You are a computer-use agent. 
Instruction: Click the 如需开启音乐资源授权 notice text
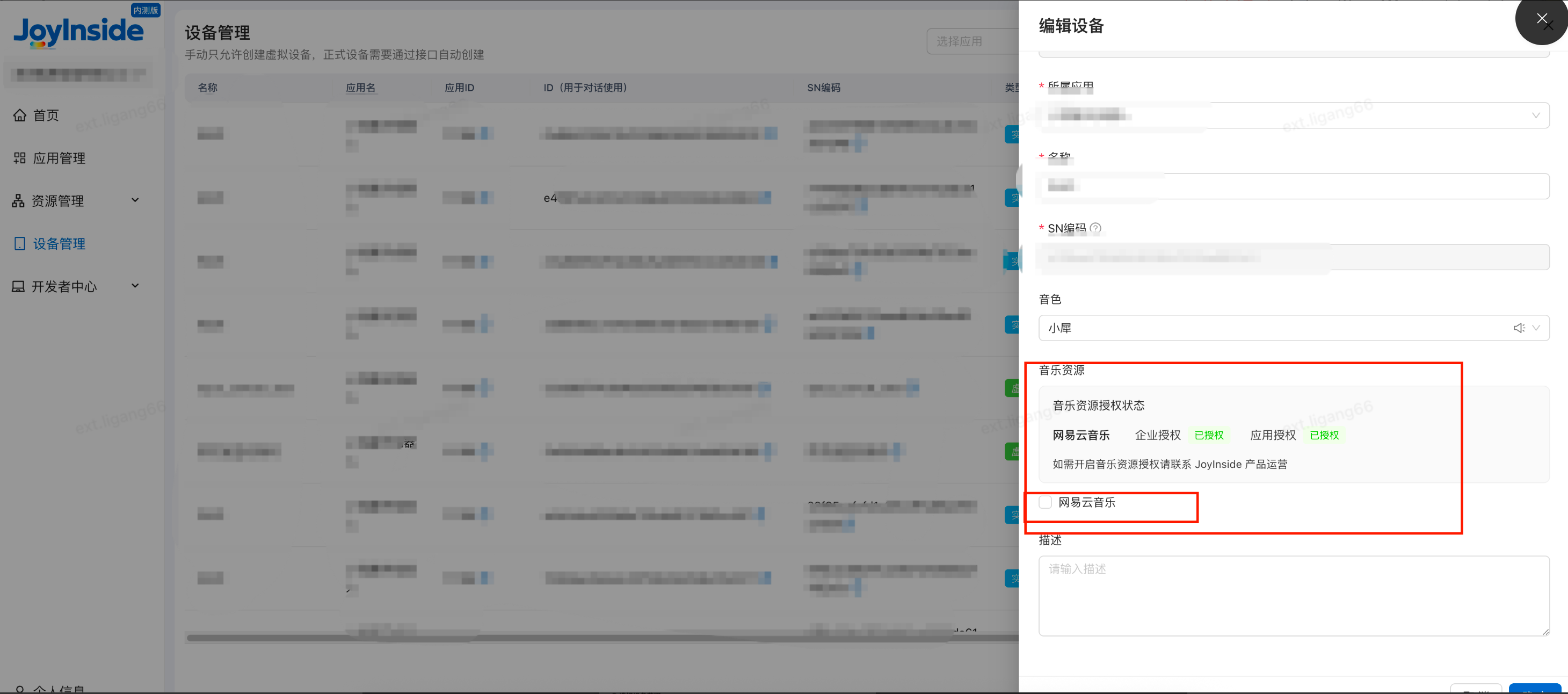tap(1170, 465)
